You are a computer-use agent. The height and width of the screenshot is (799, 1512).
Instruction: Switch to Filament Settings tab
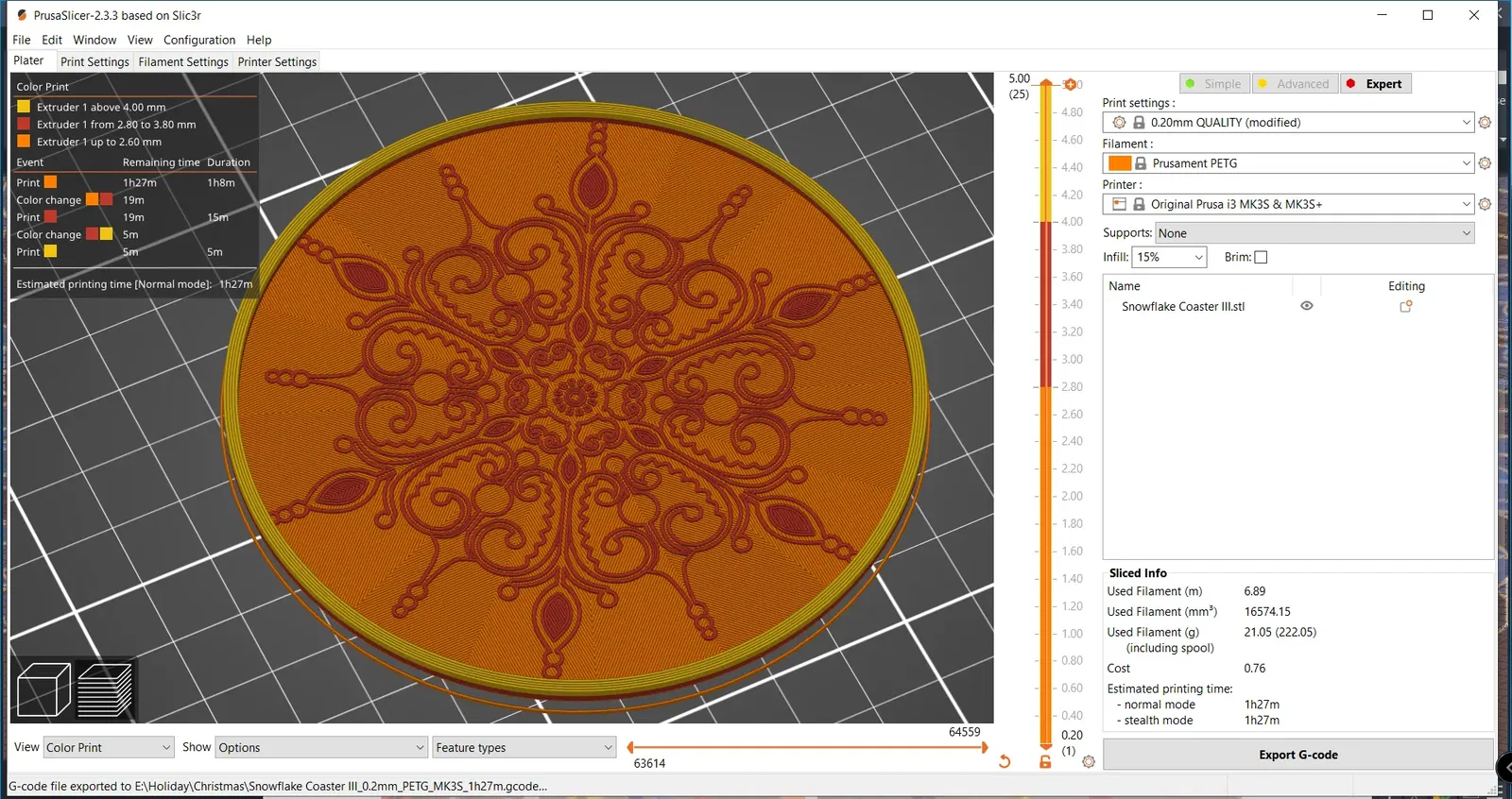tap(183, 61)
